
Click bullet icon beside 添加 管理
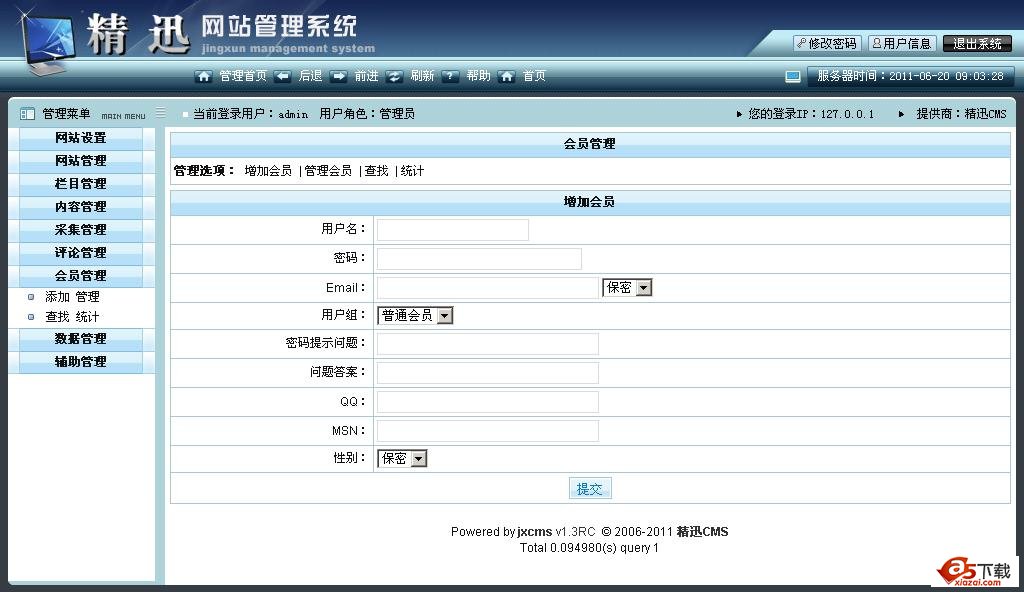[x=31, y=297]
